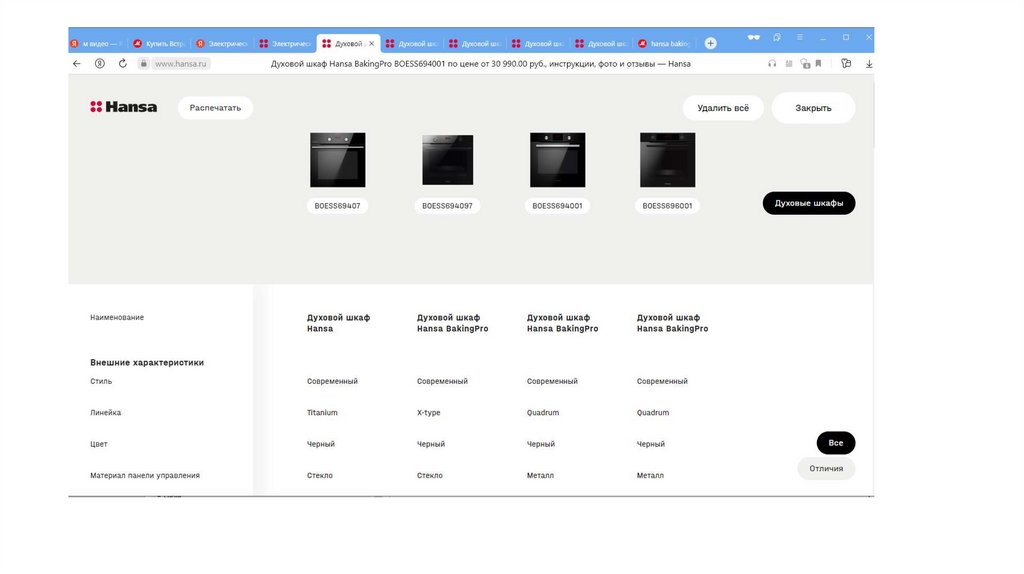
Task: Click the BOESS69407 model label
Action: (x=337, y=206)
